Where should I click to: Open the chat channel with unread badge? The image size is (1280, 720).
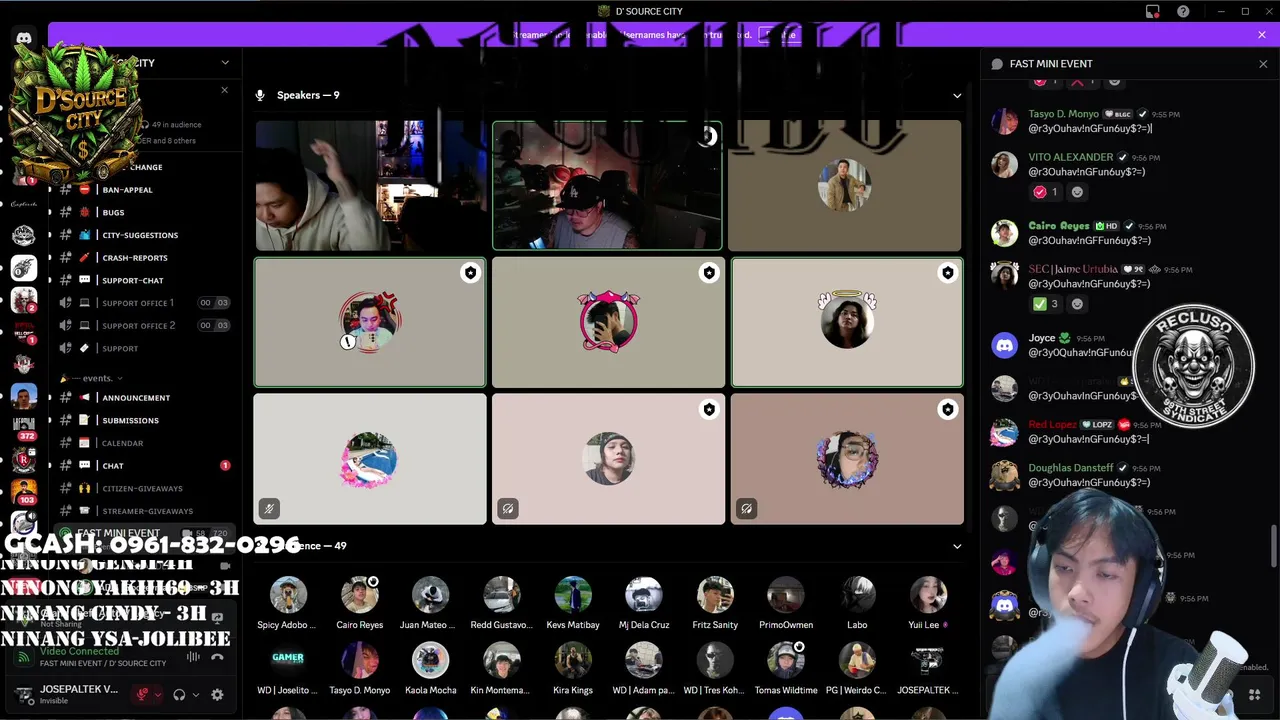pos(144,465)
